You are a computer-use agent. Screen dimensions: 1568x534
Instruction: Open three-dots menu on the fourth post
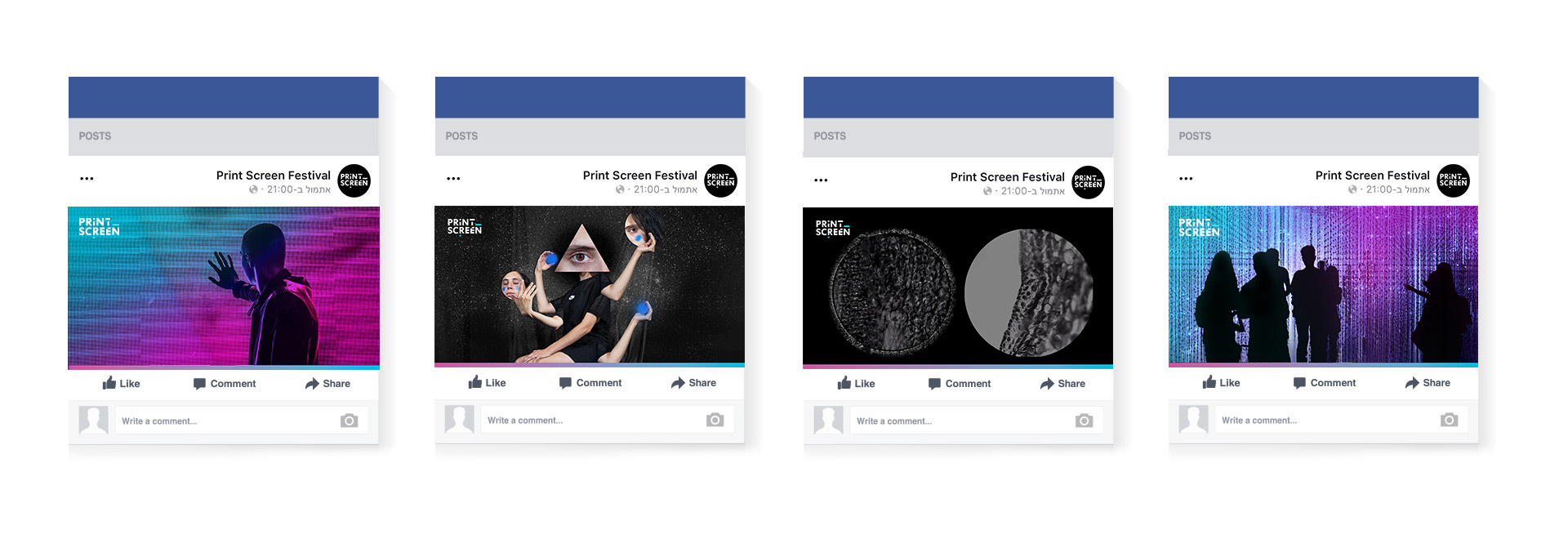tap(1186, 178)
